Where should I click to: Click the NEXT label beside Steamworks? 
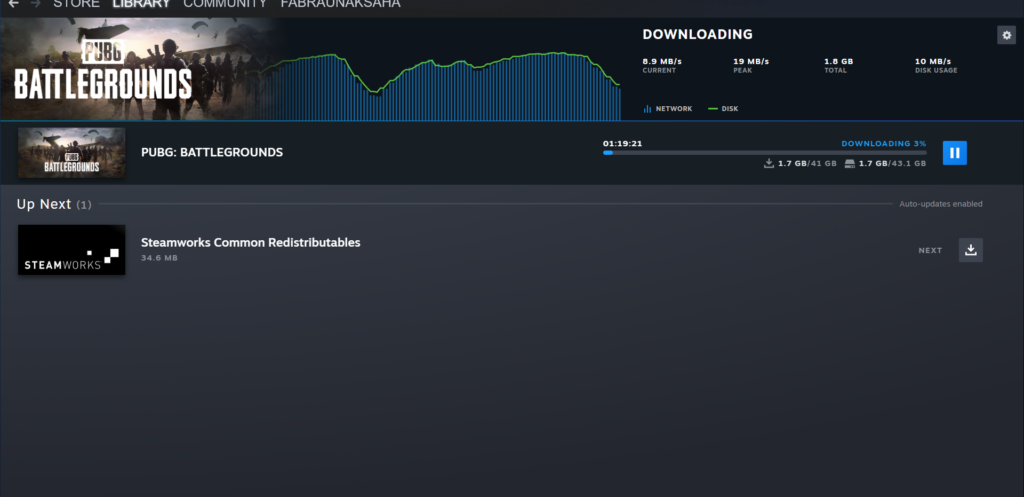[930, 251]
